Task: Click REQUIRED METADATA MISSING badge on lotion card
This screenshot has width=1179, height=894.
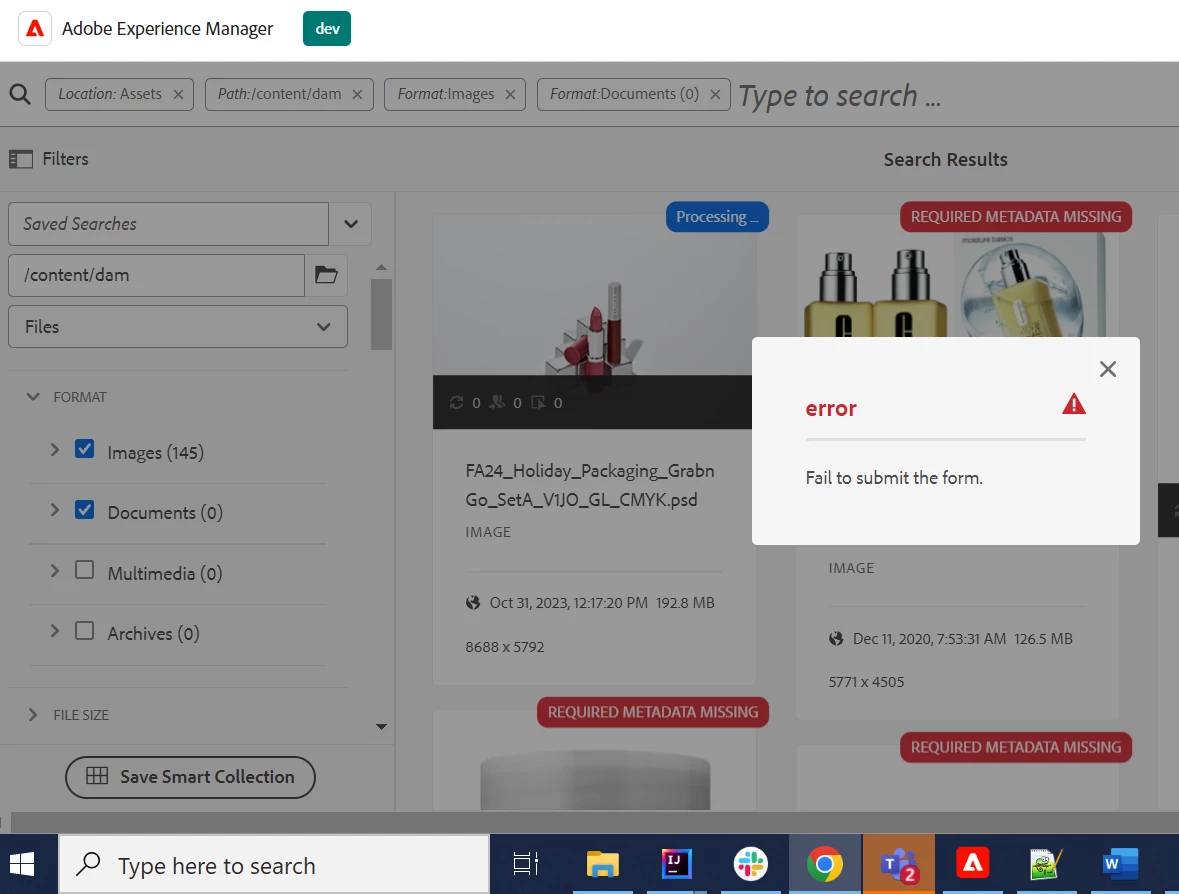Action: pos(1016,217)
